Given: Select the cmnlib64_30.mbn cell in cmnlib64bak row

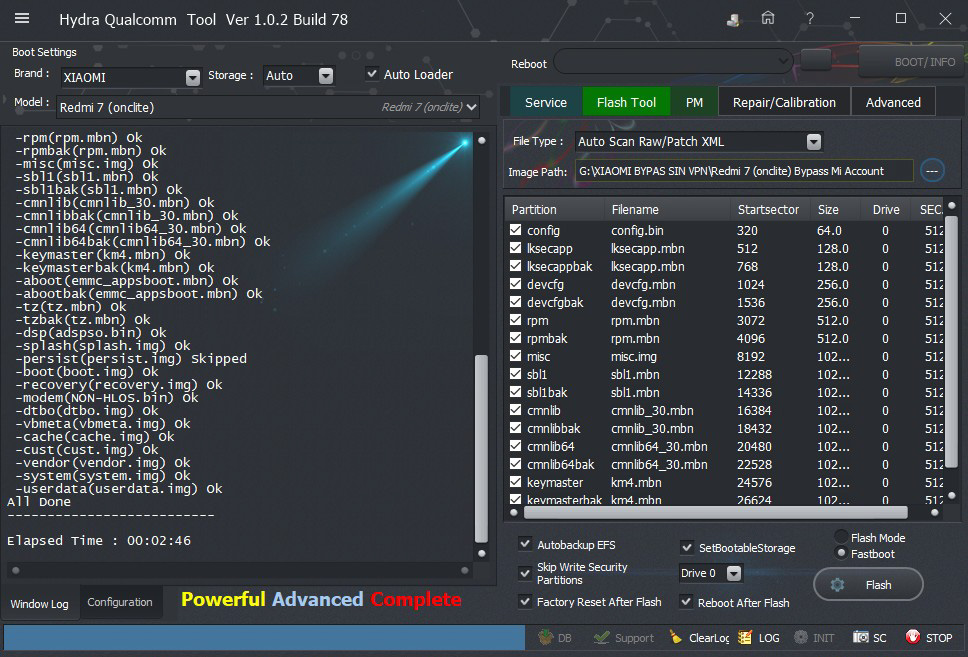Looking at the screenshot, I should pos(659,464).
